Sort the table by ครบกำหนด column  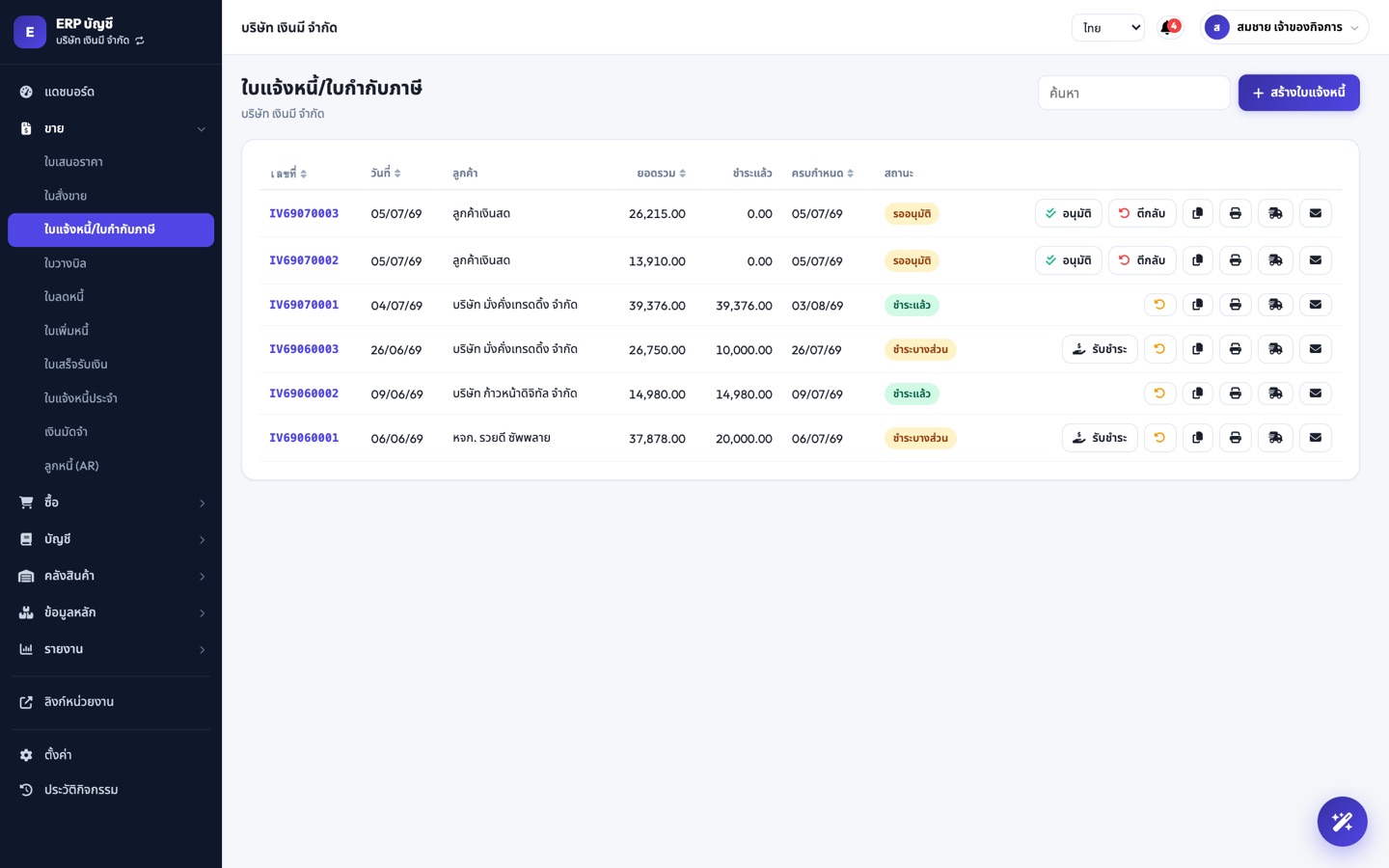click(x=822, y=174)
